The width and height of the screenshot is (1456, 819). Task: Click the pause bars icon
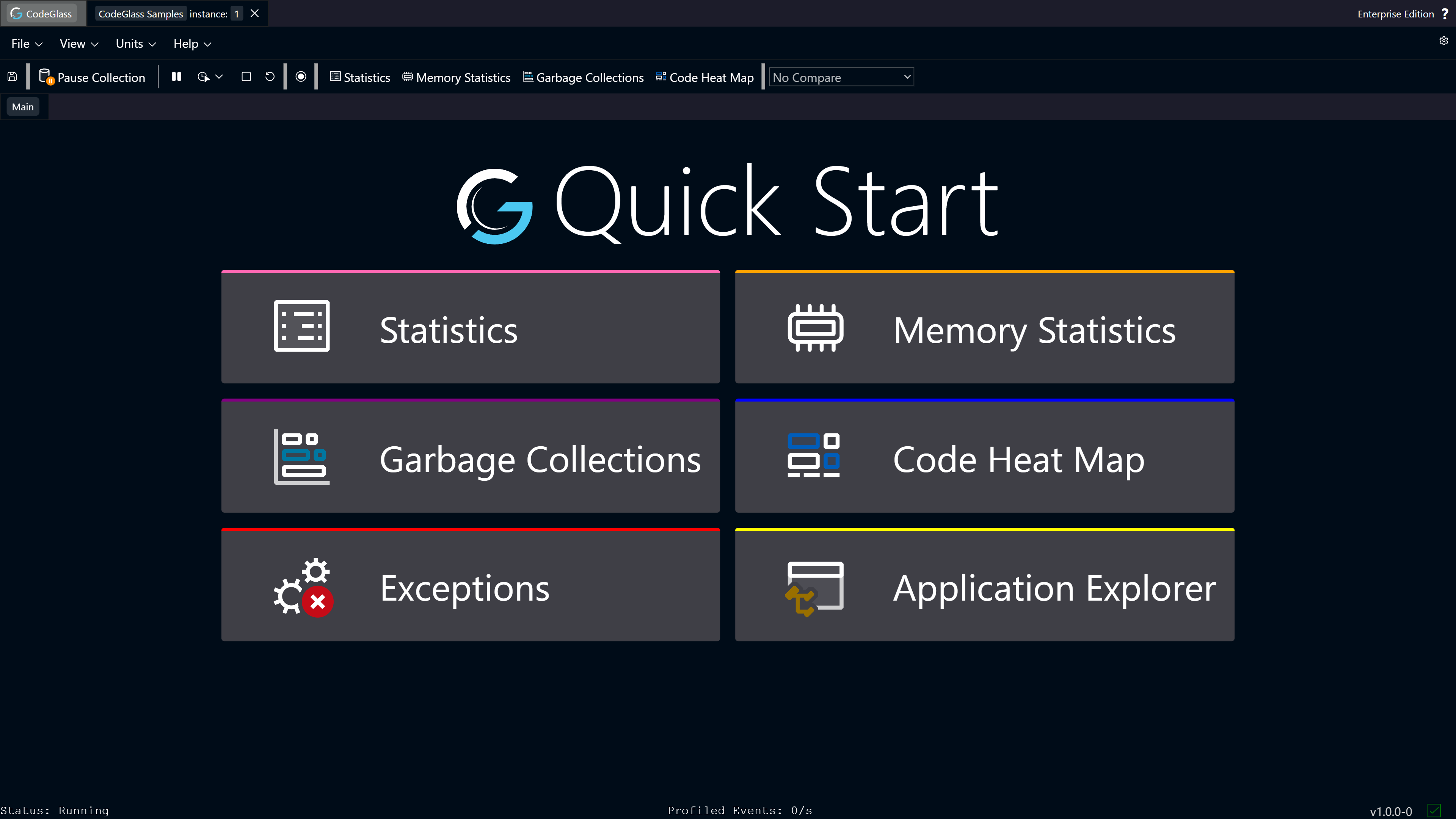pos(176,76)
